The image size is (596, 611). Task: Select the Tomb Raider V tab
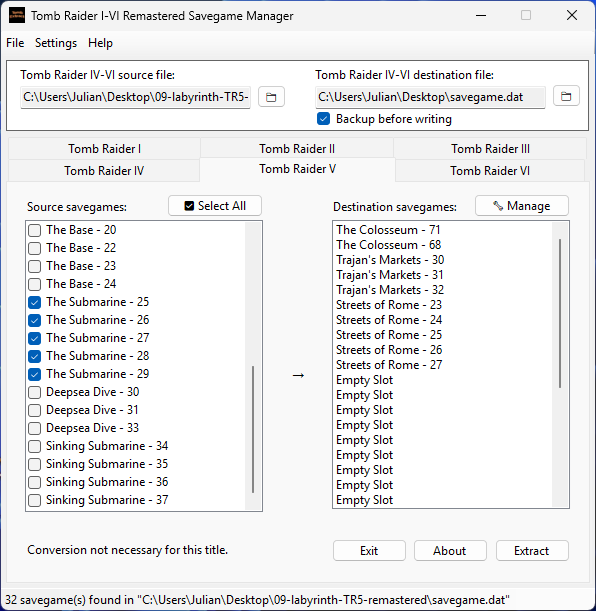pos(298,169)
